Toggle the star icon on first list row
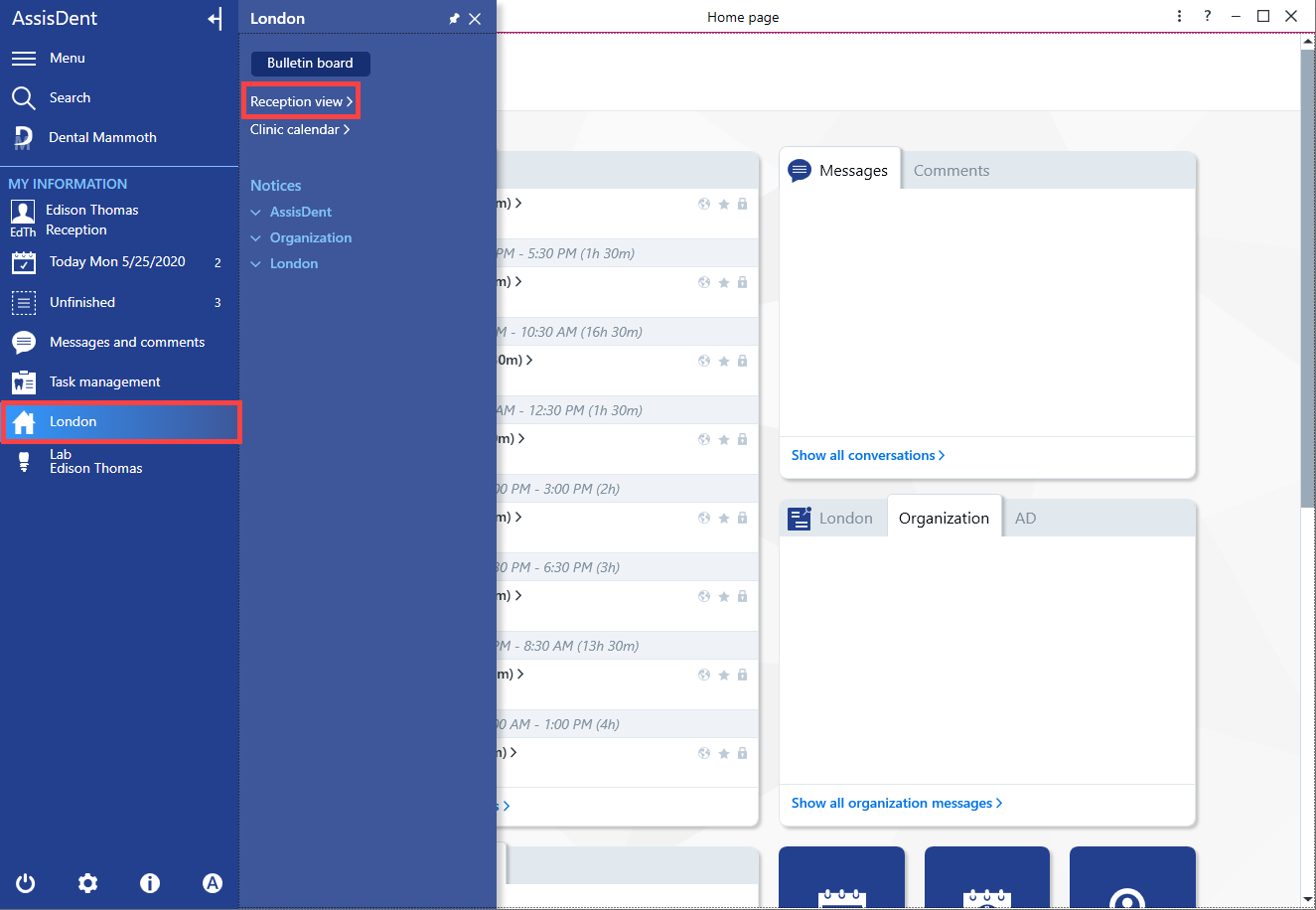 click(x=724, y=204)
